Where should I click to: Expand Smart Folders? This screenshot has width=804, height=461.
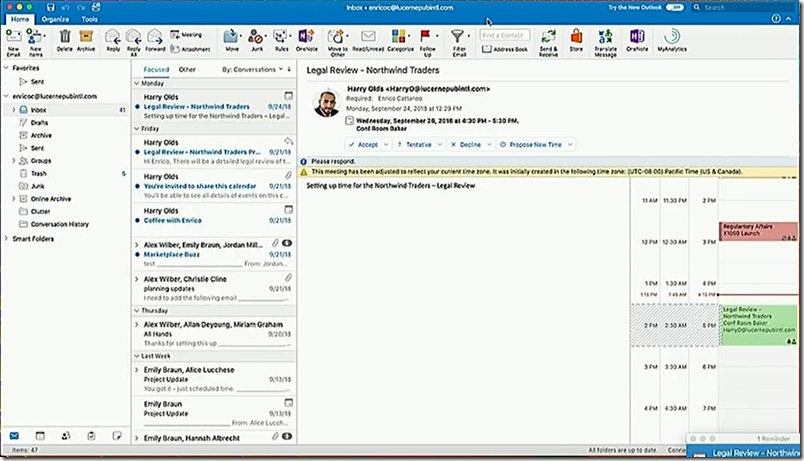point(6,238)
